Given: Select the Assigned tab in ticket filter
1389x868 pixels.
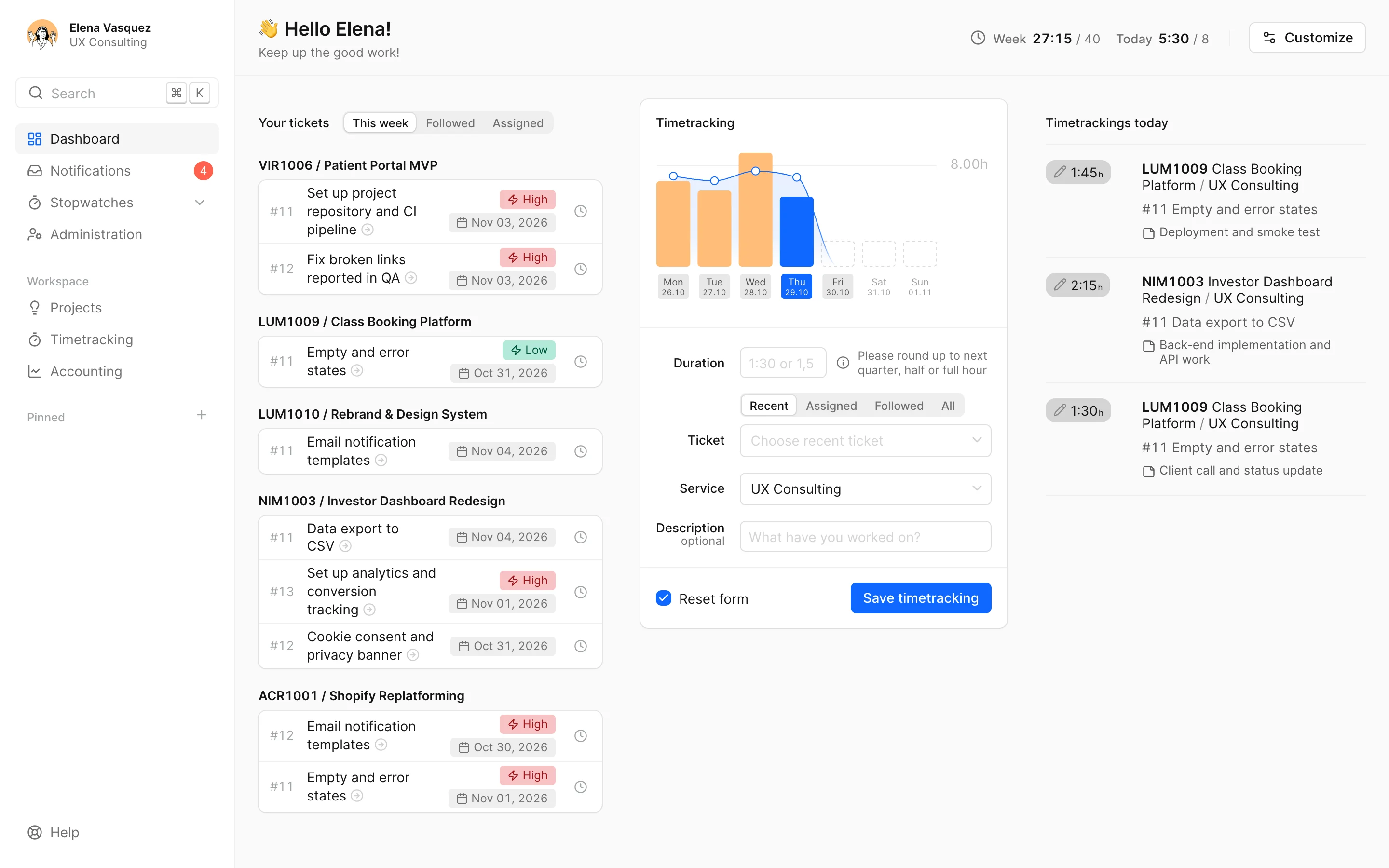Looking at the screenshot, I should click(x=831, y=406).
